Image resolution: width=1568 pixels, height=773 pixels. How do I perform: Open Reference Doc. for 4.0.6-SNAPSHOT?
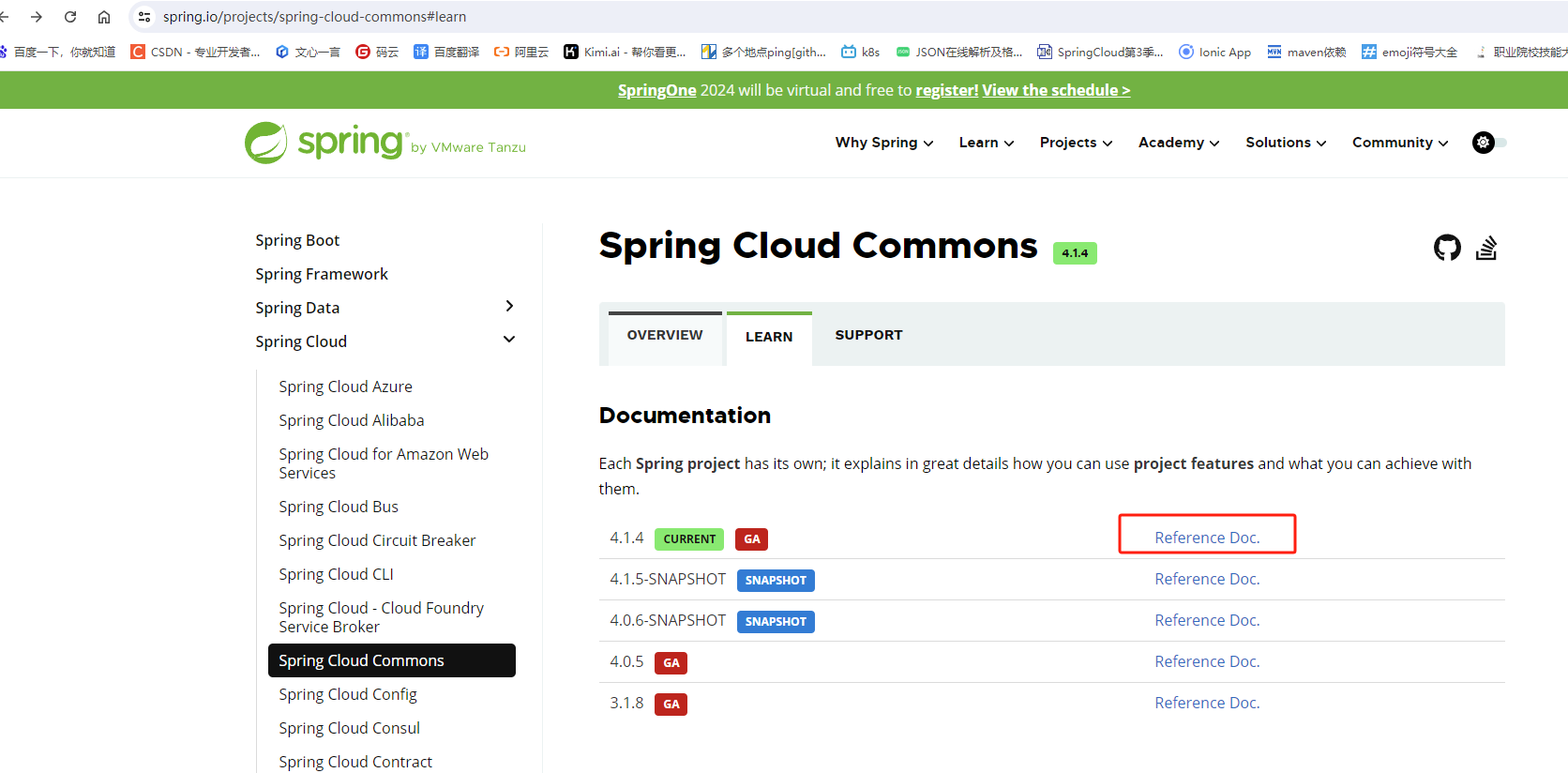pos(1207,620)
